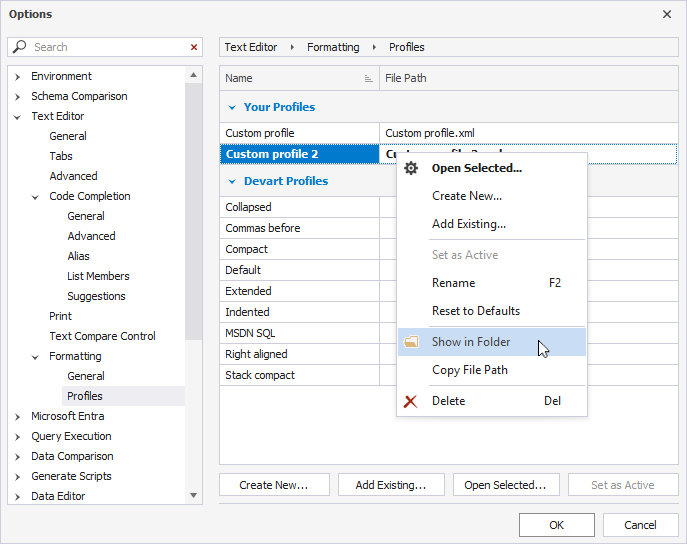
Task: Expand the Environment tree node
Action: [x=17, y=76]
